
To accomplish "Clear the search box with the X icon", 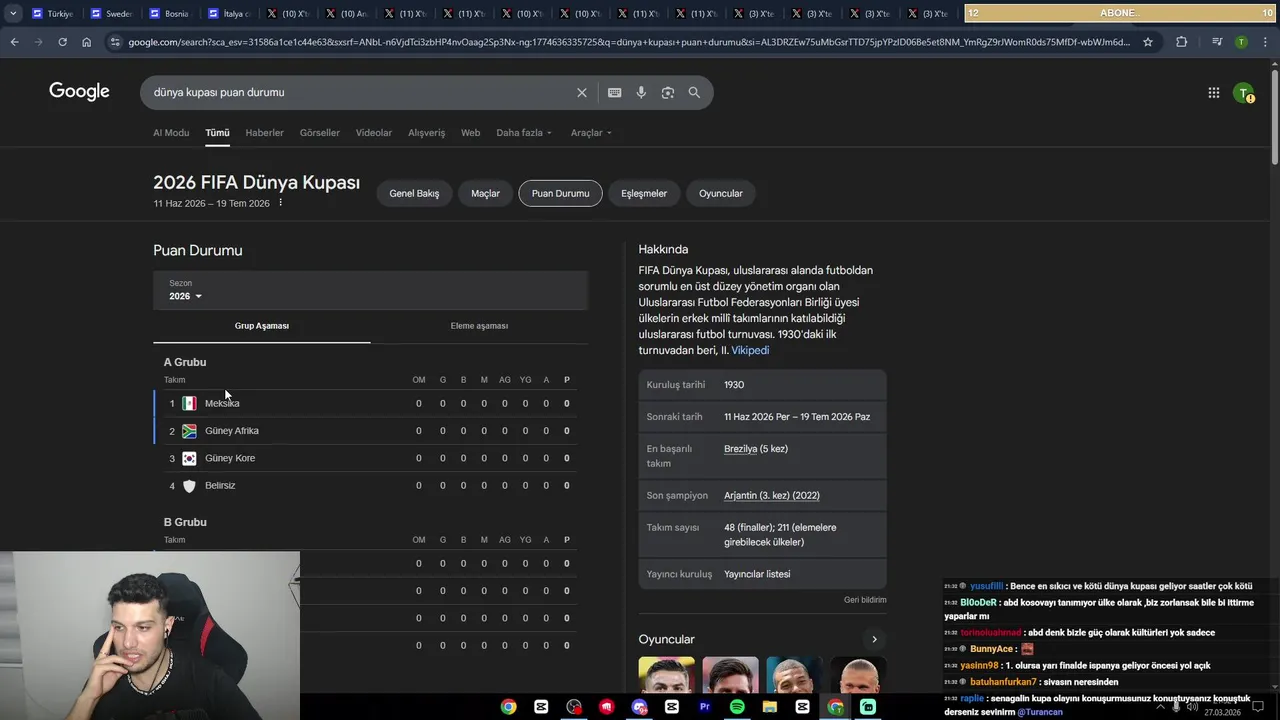I will pyautogui.click(x=582, y=92).
